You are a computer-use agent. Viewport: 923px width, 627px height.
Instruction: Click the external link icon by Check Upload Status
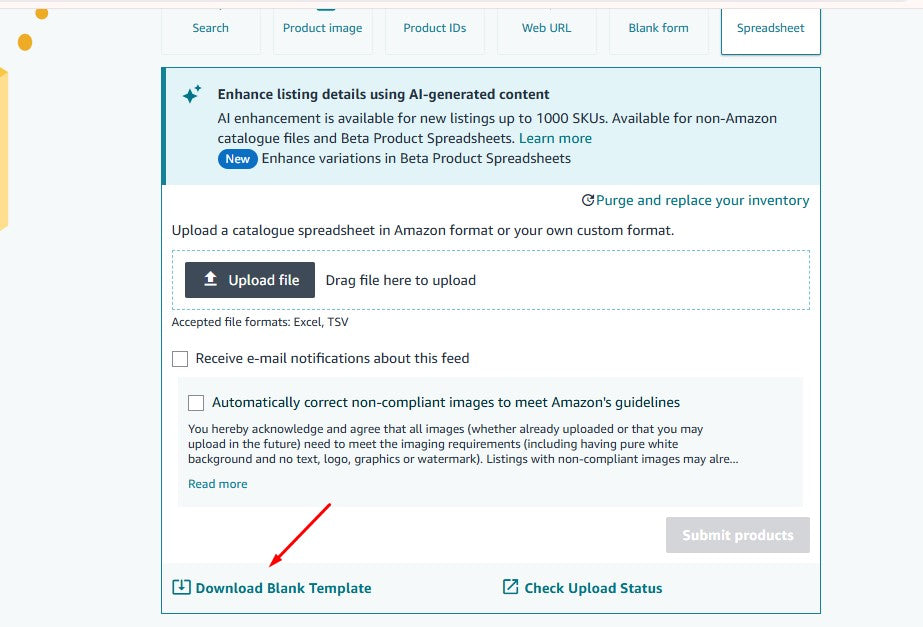click(x=510, y=586)
